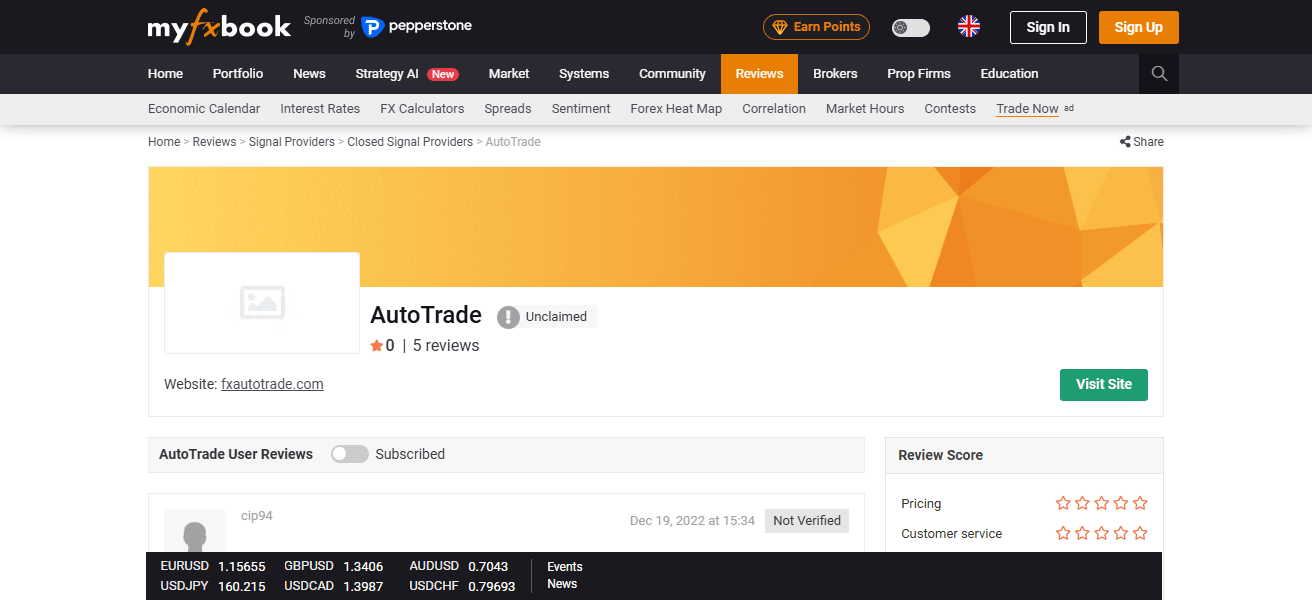This screenshot has height=600, width=1312.
Task: Go to Economic Calendar
Action: point(204,109)
